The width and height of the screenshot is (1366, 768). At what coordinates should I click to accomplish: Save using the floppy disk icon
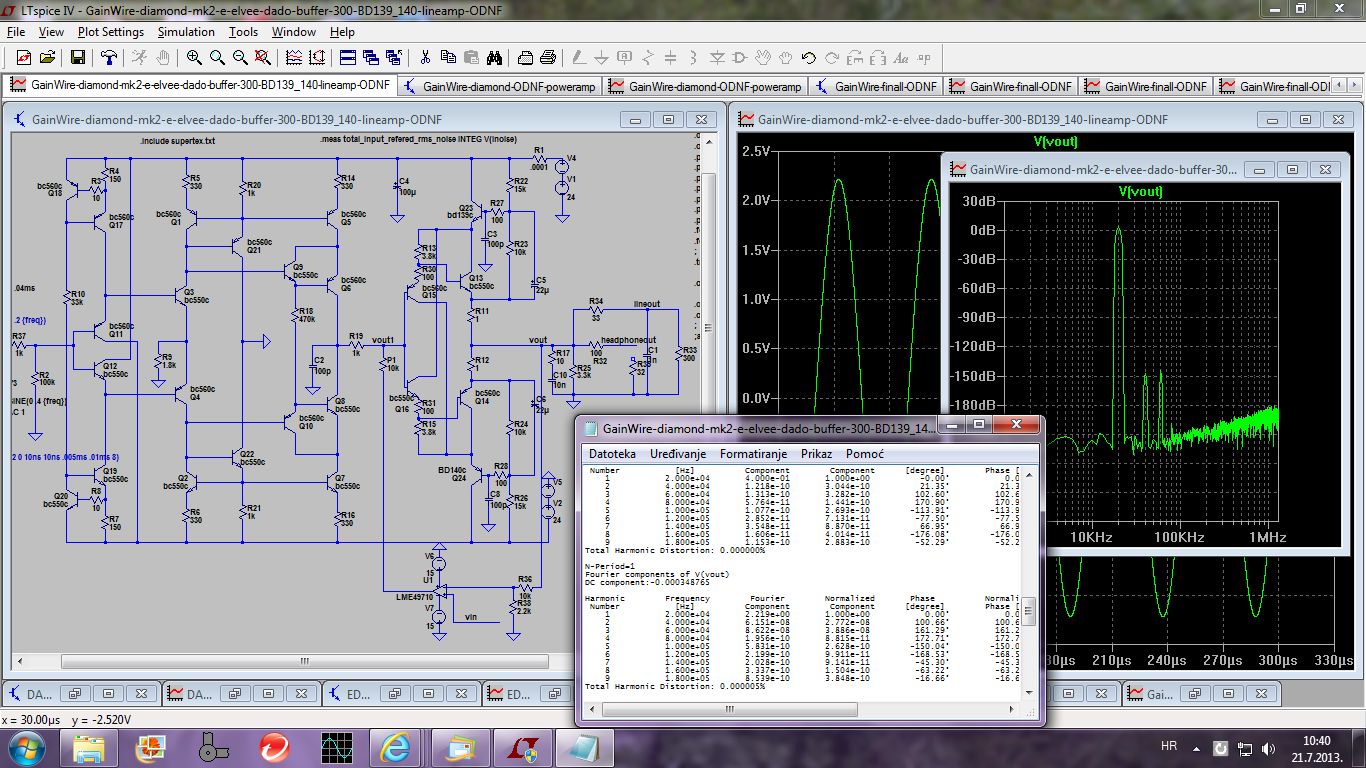tap(78, 57)
